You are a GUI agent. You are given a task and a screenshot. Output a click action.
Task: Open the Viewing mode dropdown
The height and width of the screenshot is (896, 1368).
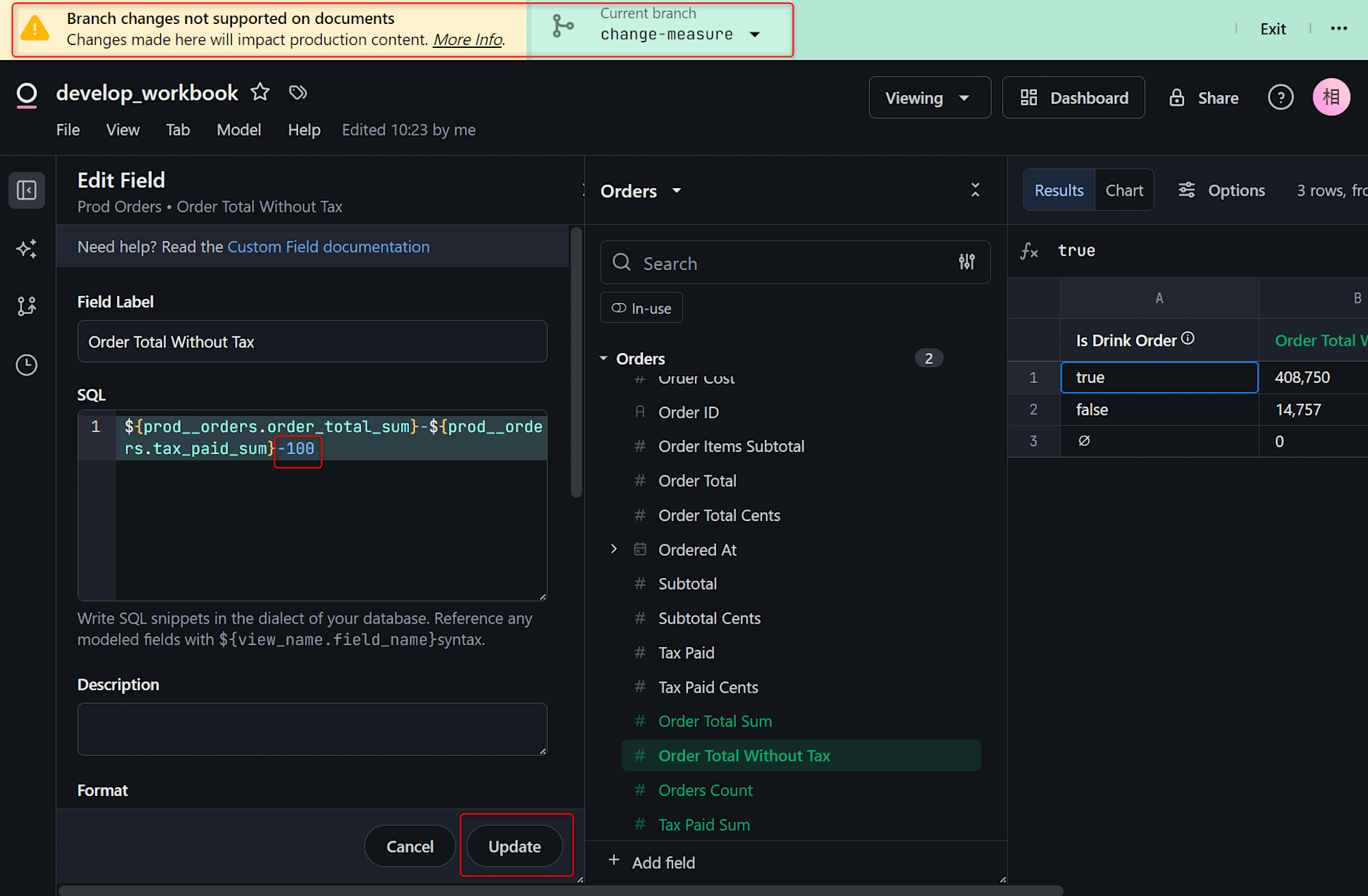(x=930, y=98)
